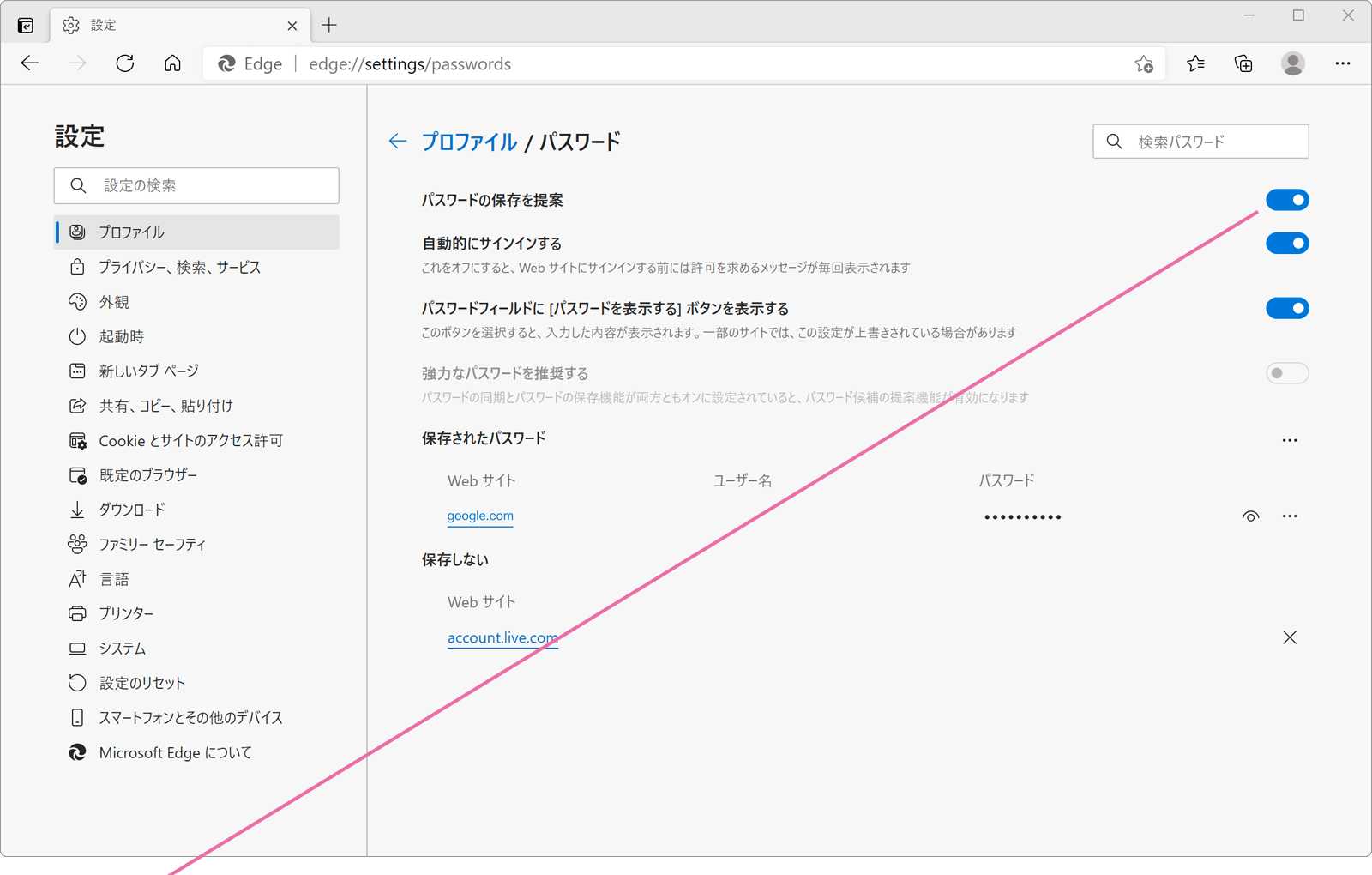This screenshot has height=875, width=1372.
Task: Open a new tab with plus button
Action: click(329, 25)
